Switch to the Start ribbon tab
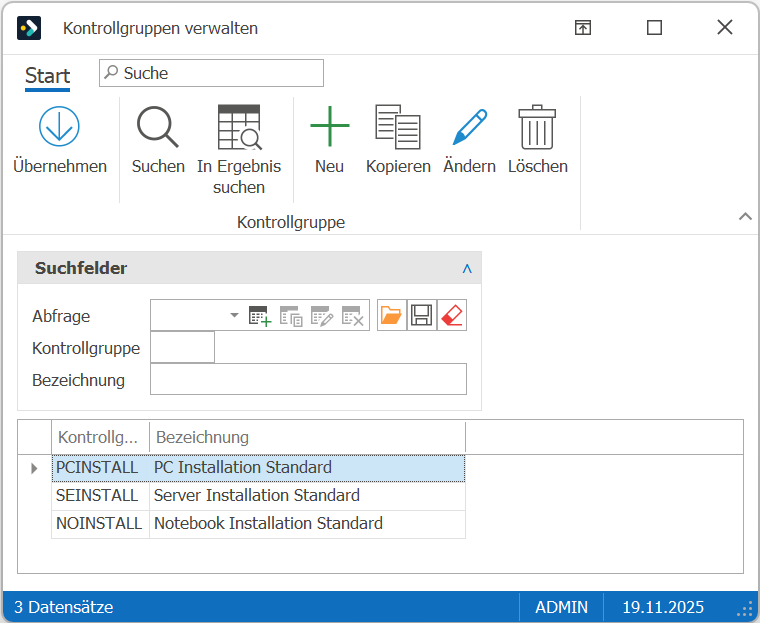Image resolution: width=760 pixels, height=623 pixels. (x=48, y=76)
